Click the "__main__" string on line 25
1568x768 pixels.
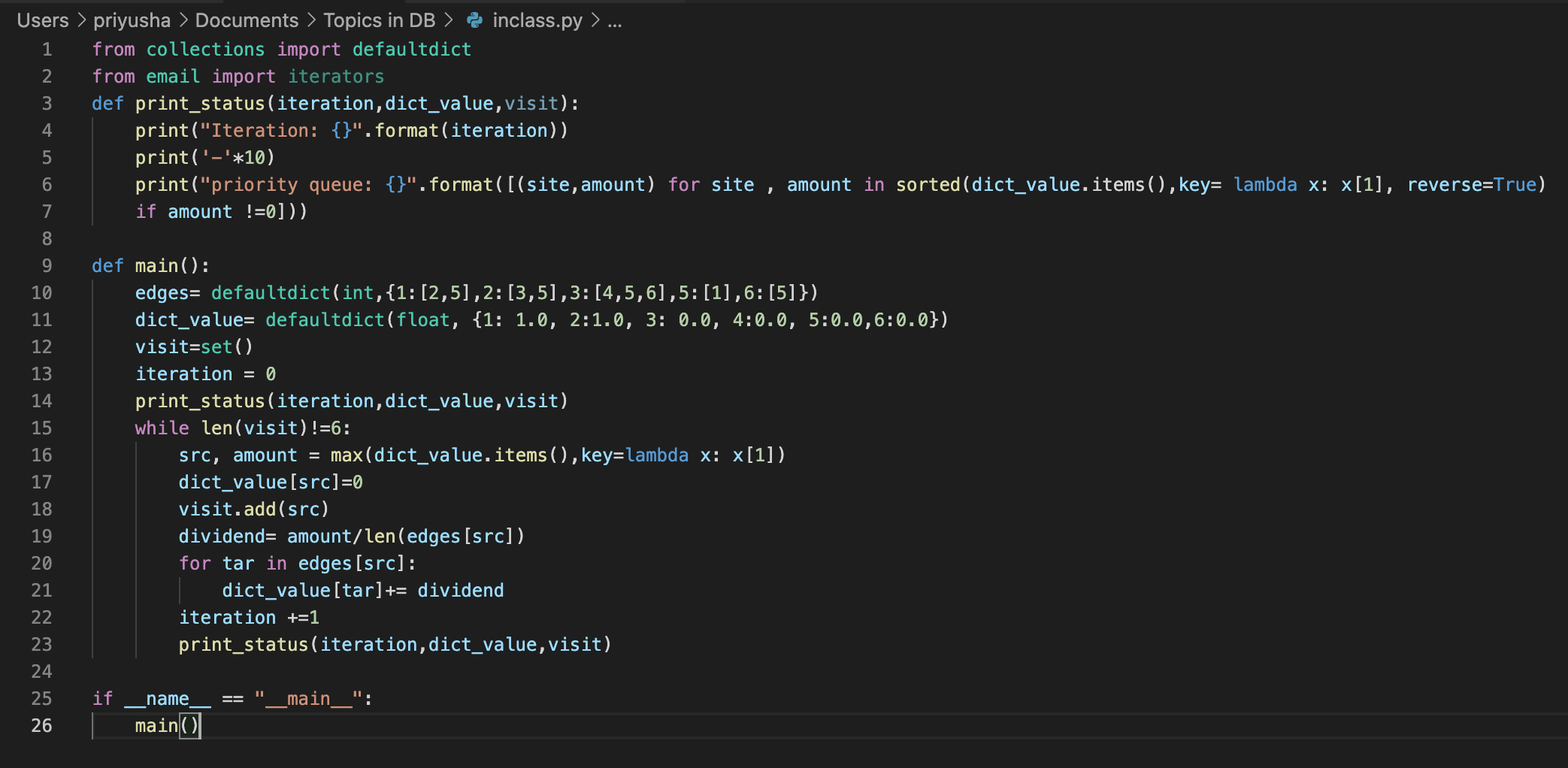tap(308, 699)
